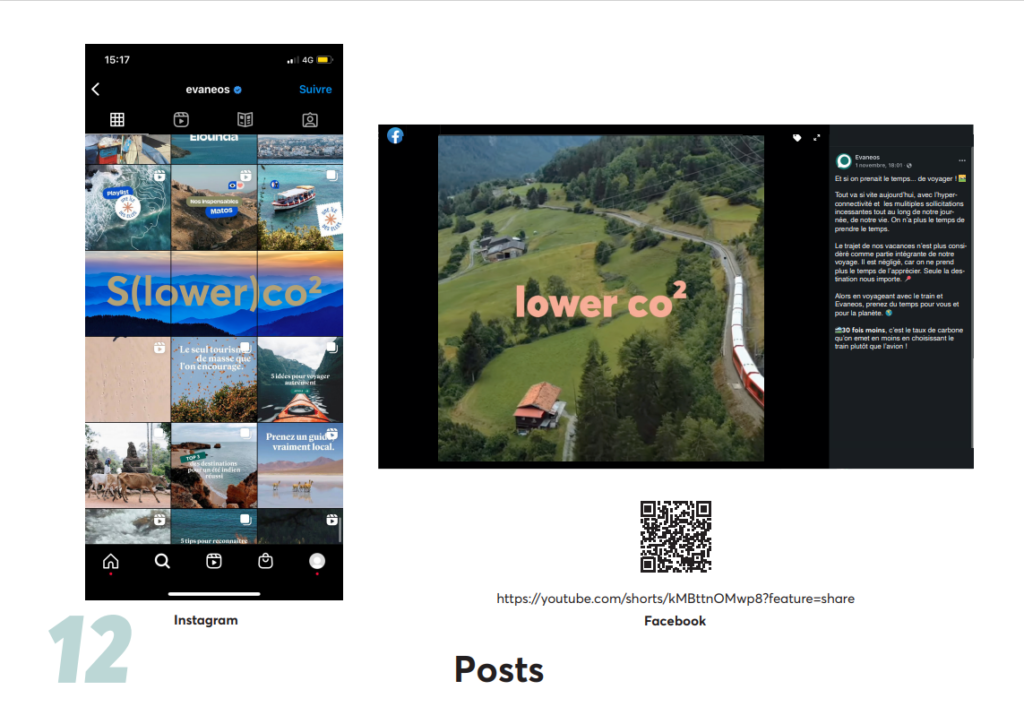Open the Matos mountain post thumbnail
This screenshot has height=724, width=1024.
pyautogui.click(x=214, y=208)
